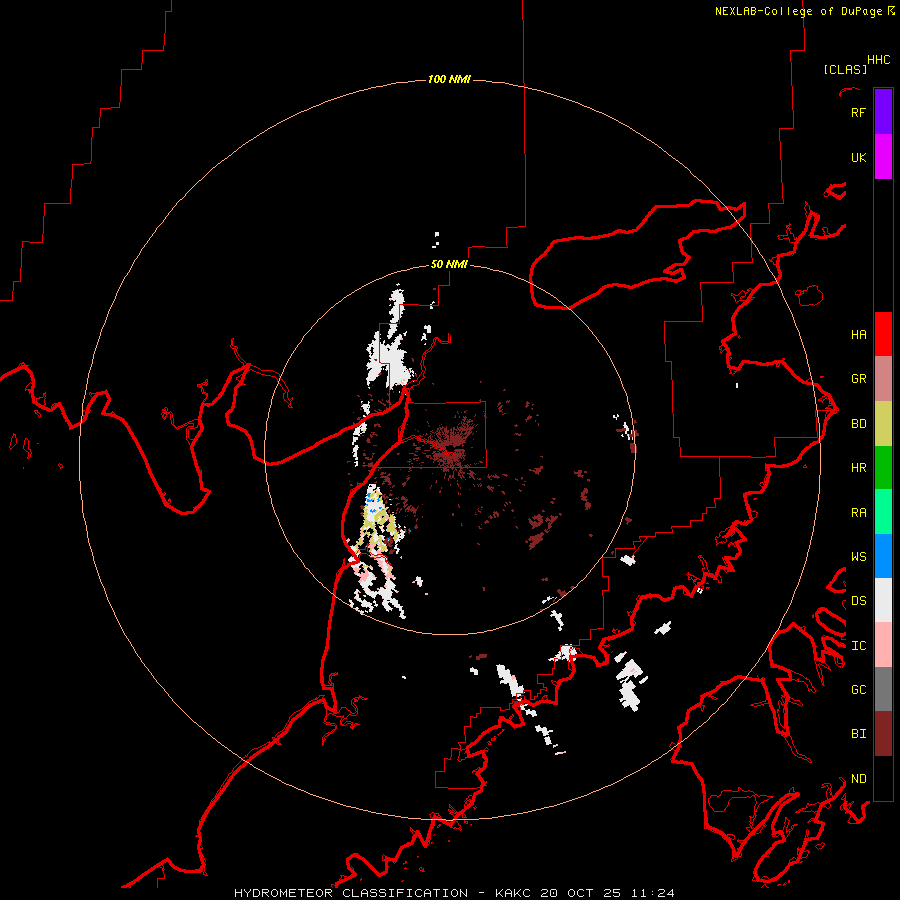Image resolution: width=900 pixels, height=900 pixels.
Task: Click the RF legend label
Action: [x=858, y=112]
